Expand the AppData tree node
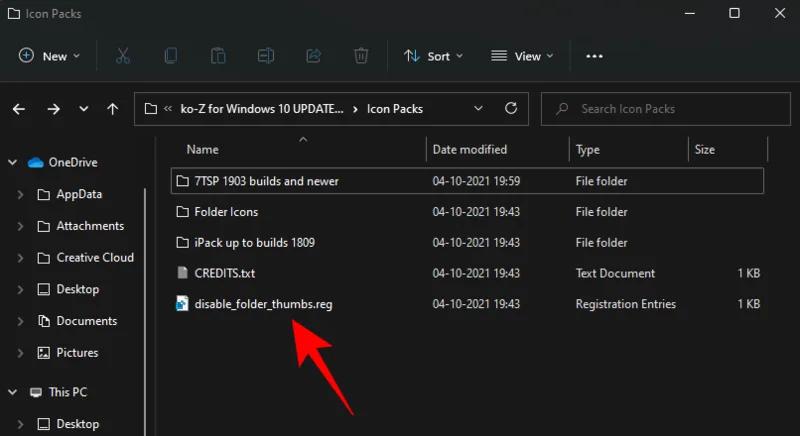This screenshot has width=800, height=436. click(x=20, y=194)
